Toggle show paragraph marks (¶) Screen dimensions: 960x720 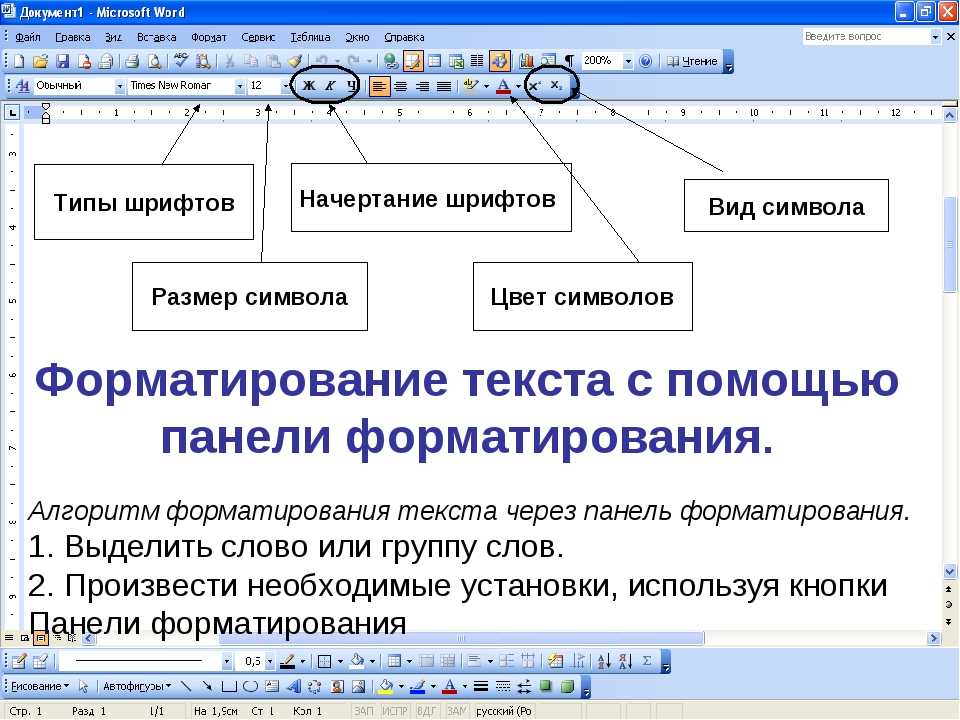[569, 61]
